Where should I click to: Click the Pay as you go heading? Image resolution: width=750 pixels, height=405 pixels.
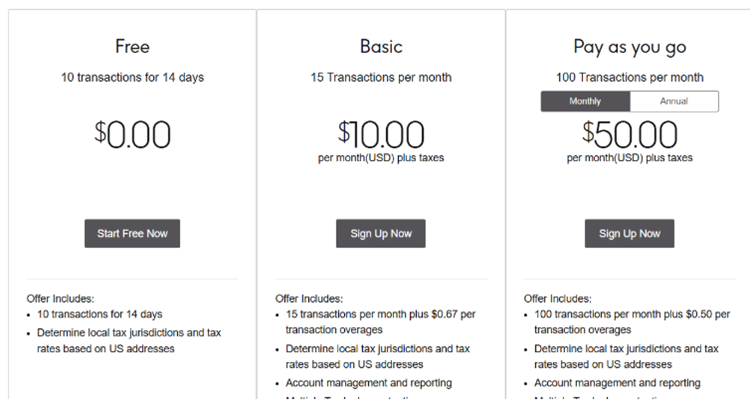(629, 46)
